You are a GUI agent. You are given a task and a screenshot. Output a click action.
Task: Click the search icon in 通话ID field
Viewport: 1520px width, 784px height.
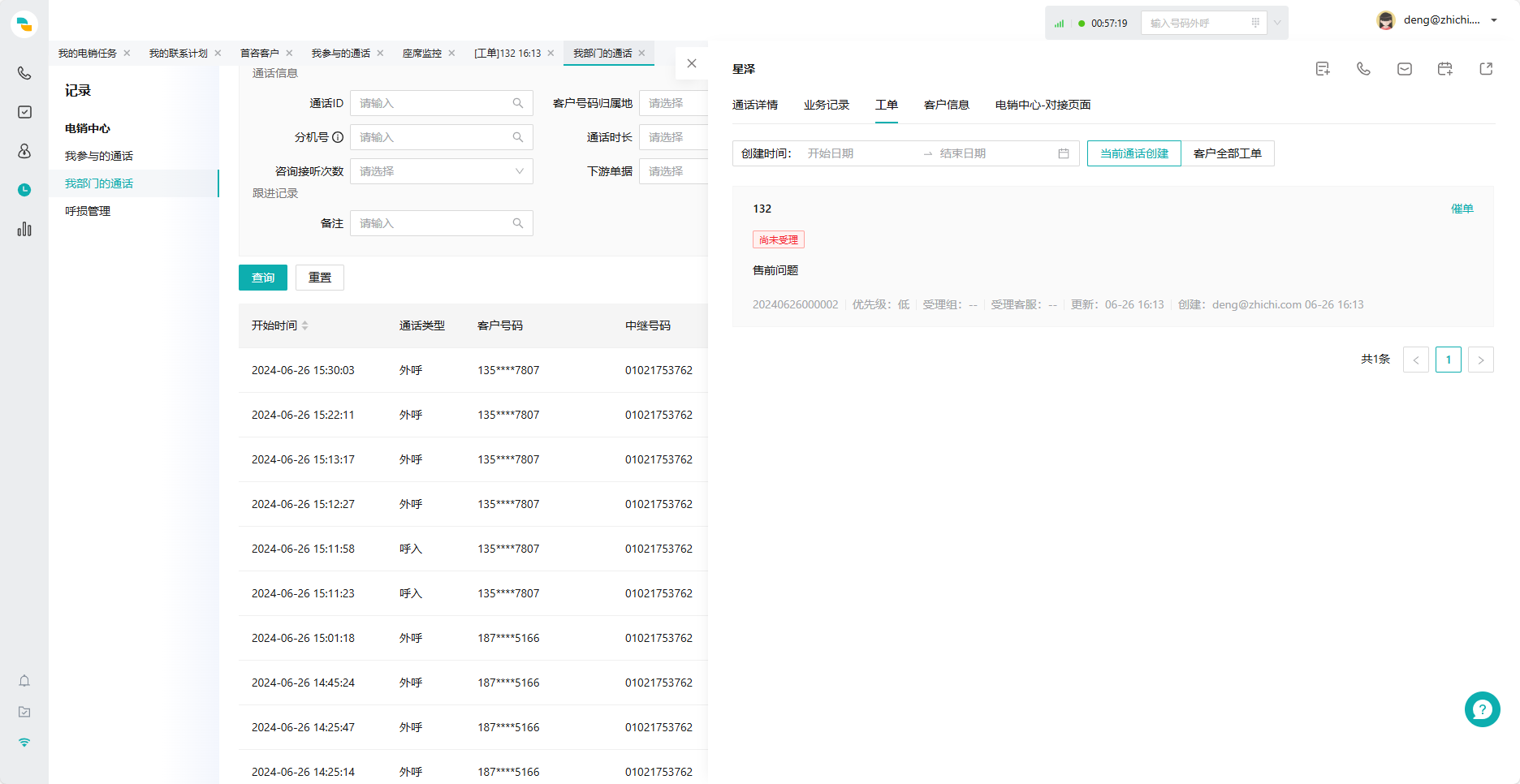518,103
